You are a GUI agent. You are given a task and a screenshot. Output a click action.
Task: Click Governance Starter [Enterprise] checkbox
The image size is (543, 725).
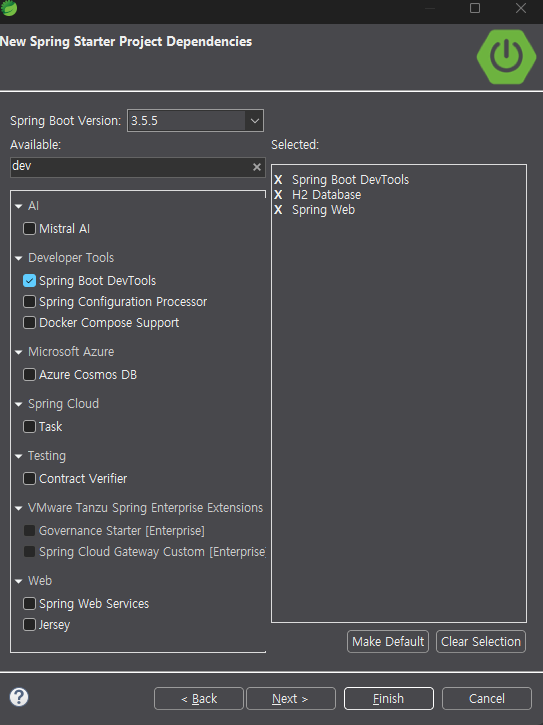pos(29,531)
